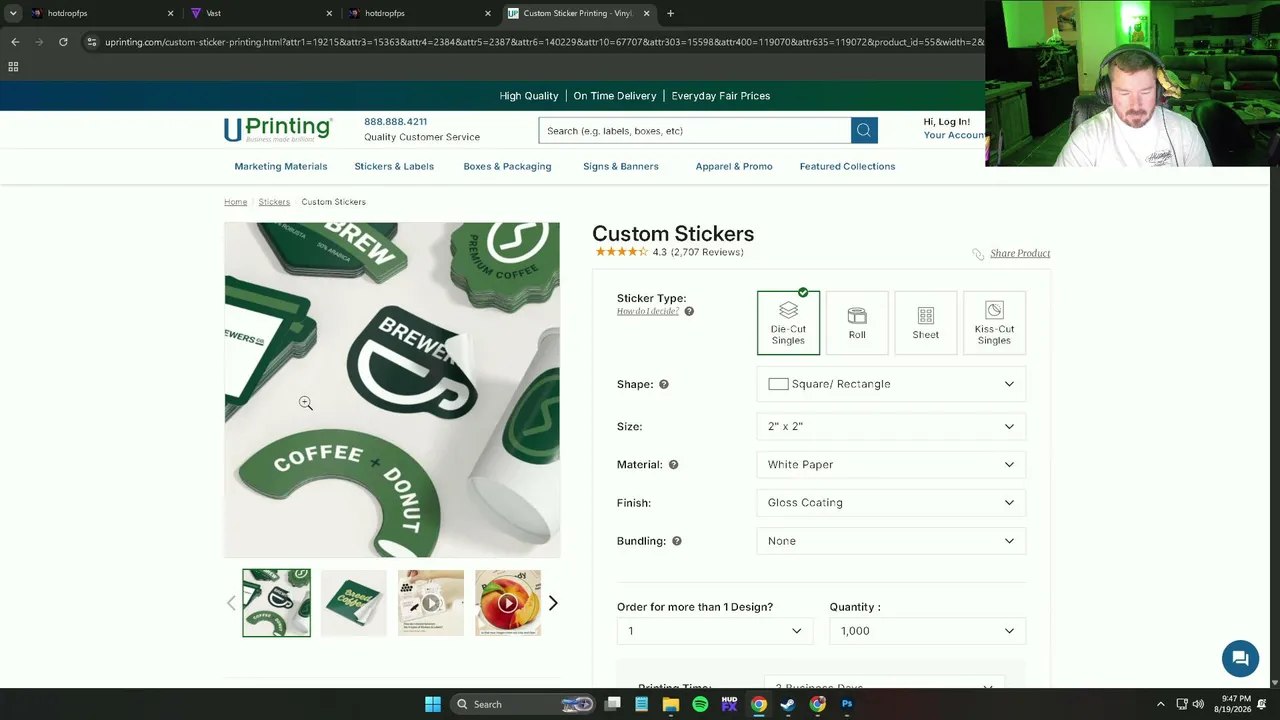Select Die-Cut Singles sticker type
This screenshot has height=720, width=1280.
coord(788,323)
